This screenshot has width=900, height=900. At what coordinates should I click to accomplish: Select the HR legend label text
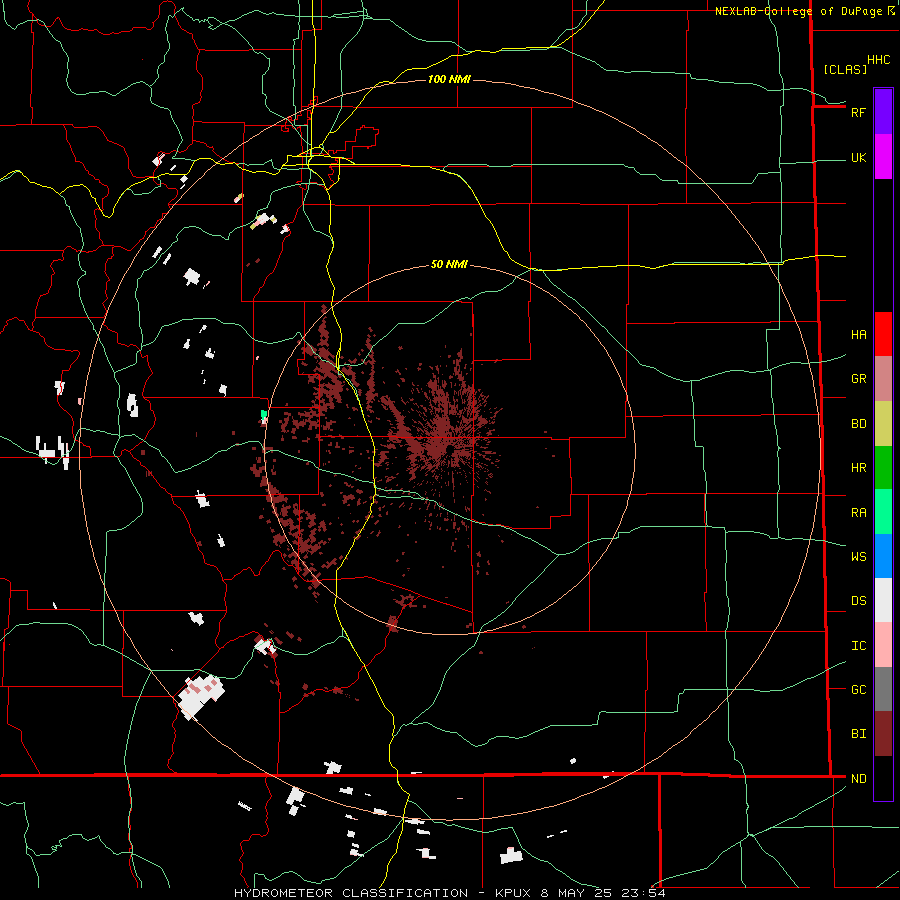point(858,467)
